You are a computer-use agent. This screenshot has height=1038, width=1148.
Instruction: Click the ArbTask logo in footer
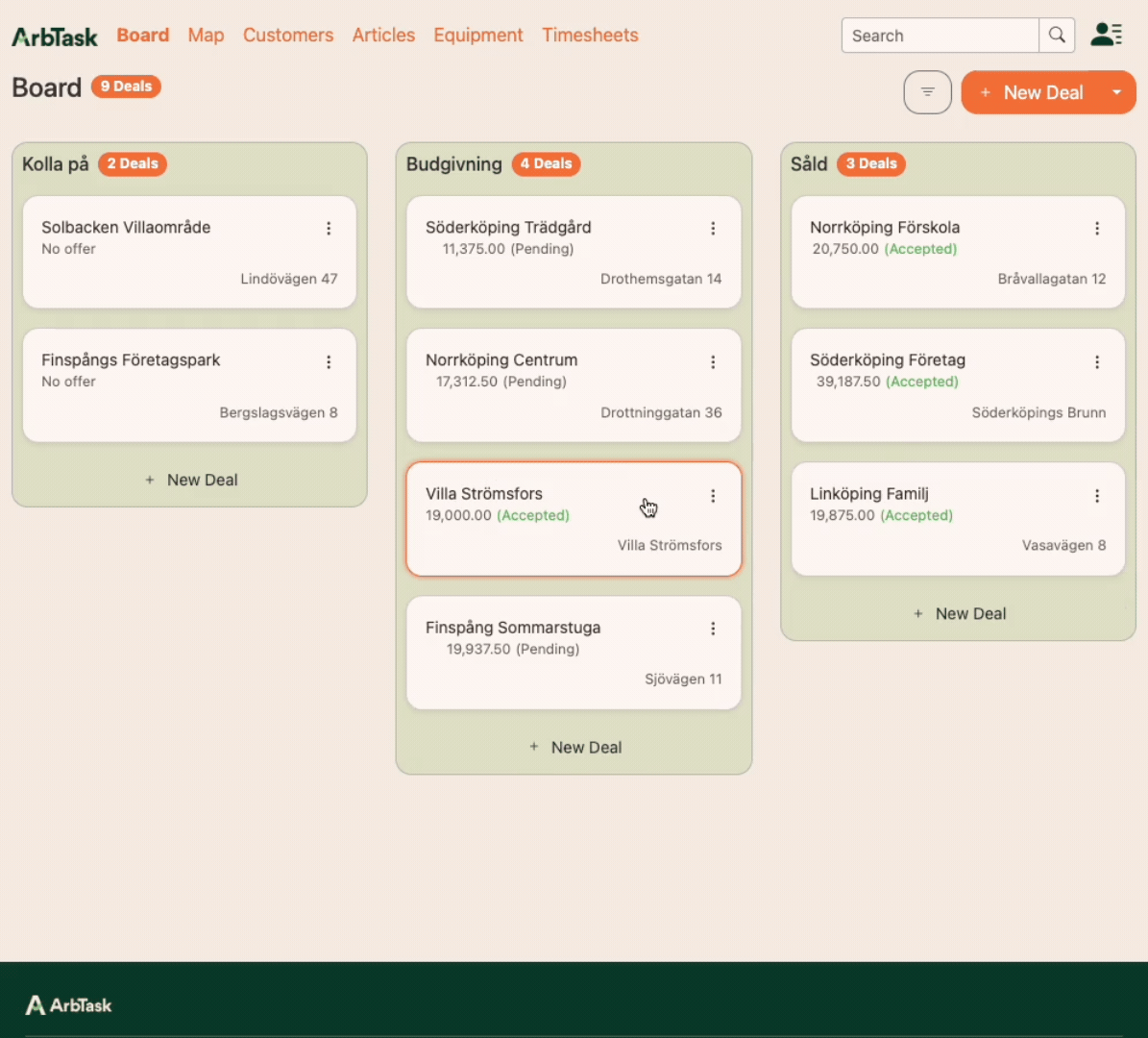pos(69,1005)
